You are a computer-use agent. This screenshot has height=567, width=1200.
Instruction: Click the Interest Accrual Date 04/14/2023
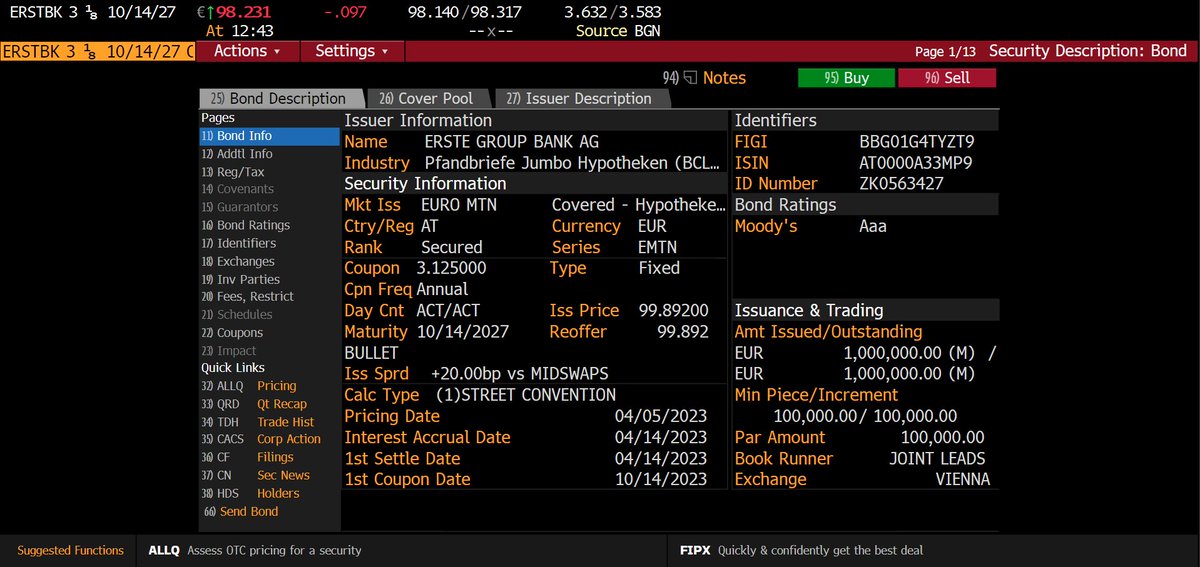coord(660,437)
